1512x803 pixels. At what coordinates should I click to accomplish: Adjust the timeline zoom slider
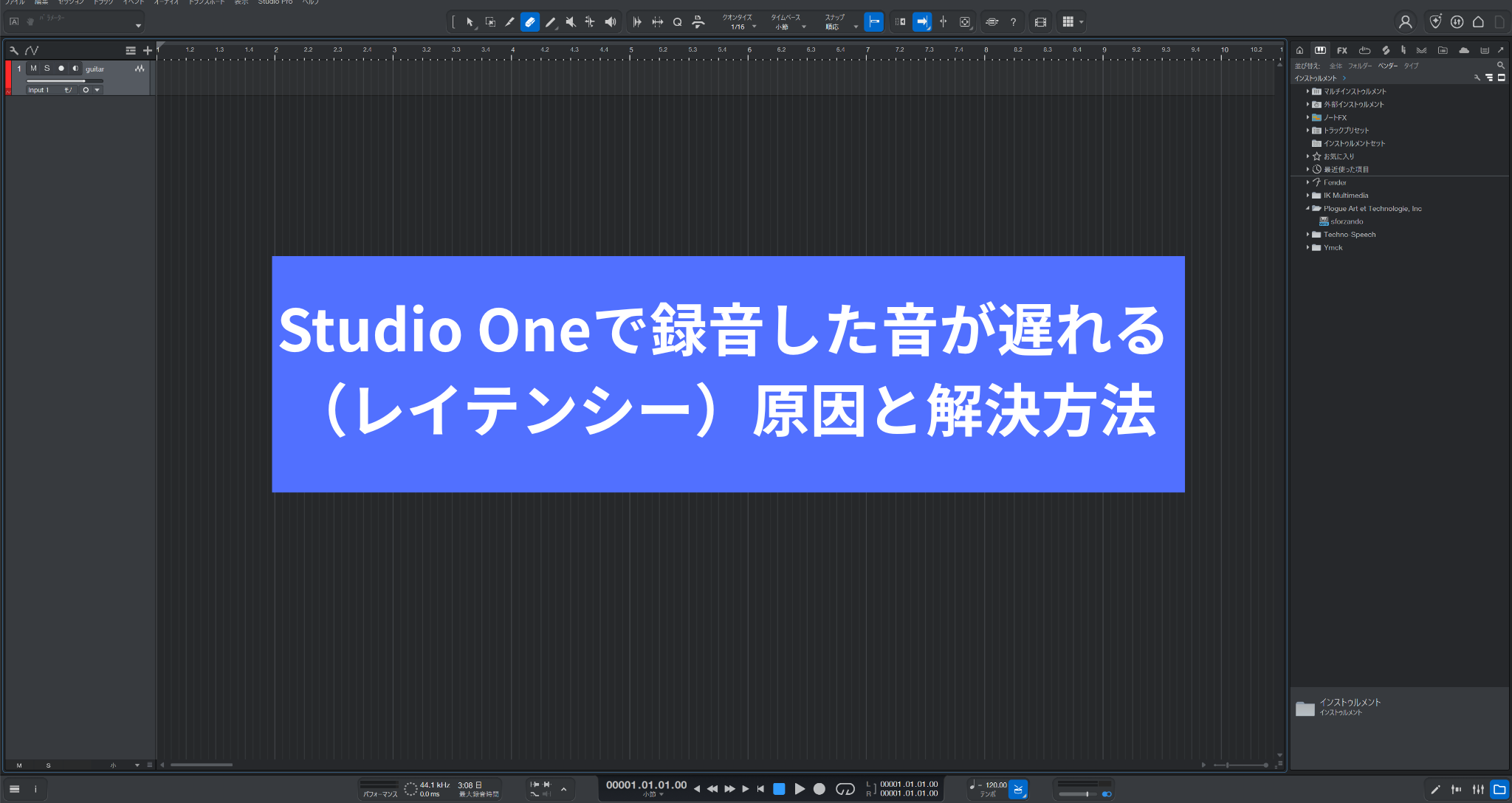click(1241, 765)
